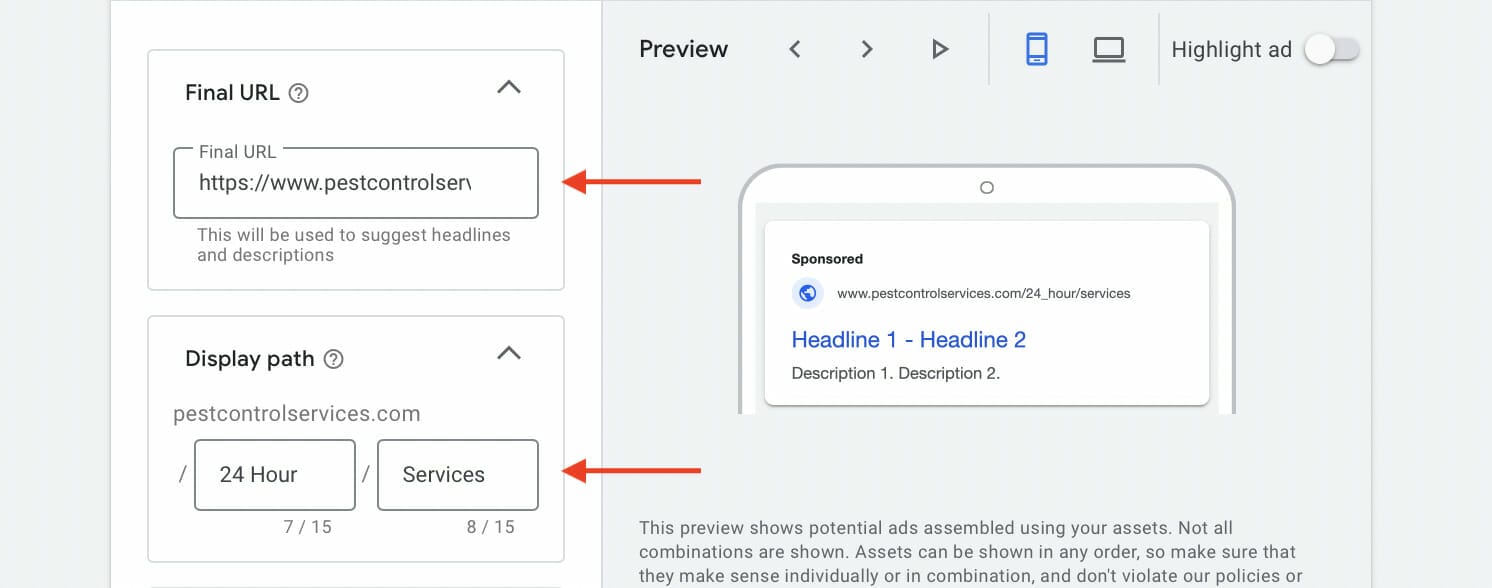Viewport: 1492px width, 588px height.
Task: Collapse the Display path section
Action: click(x=509, y=353)
